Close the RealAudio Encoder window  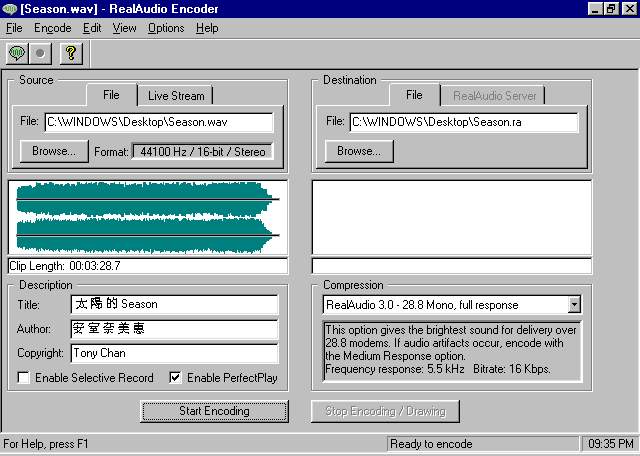(x=629, y=9)
